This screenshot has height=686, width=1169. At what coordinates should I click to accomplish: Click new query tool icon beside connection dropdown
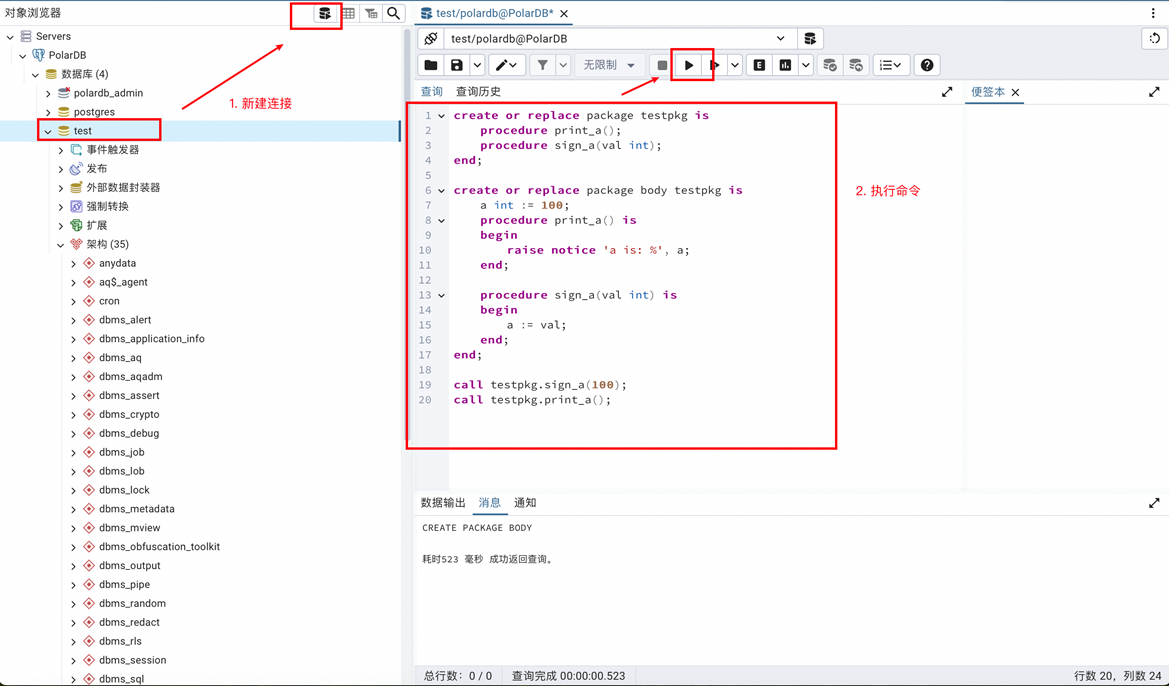tap(810, 38)
